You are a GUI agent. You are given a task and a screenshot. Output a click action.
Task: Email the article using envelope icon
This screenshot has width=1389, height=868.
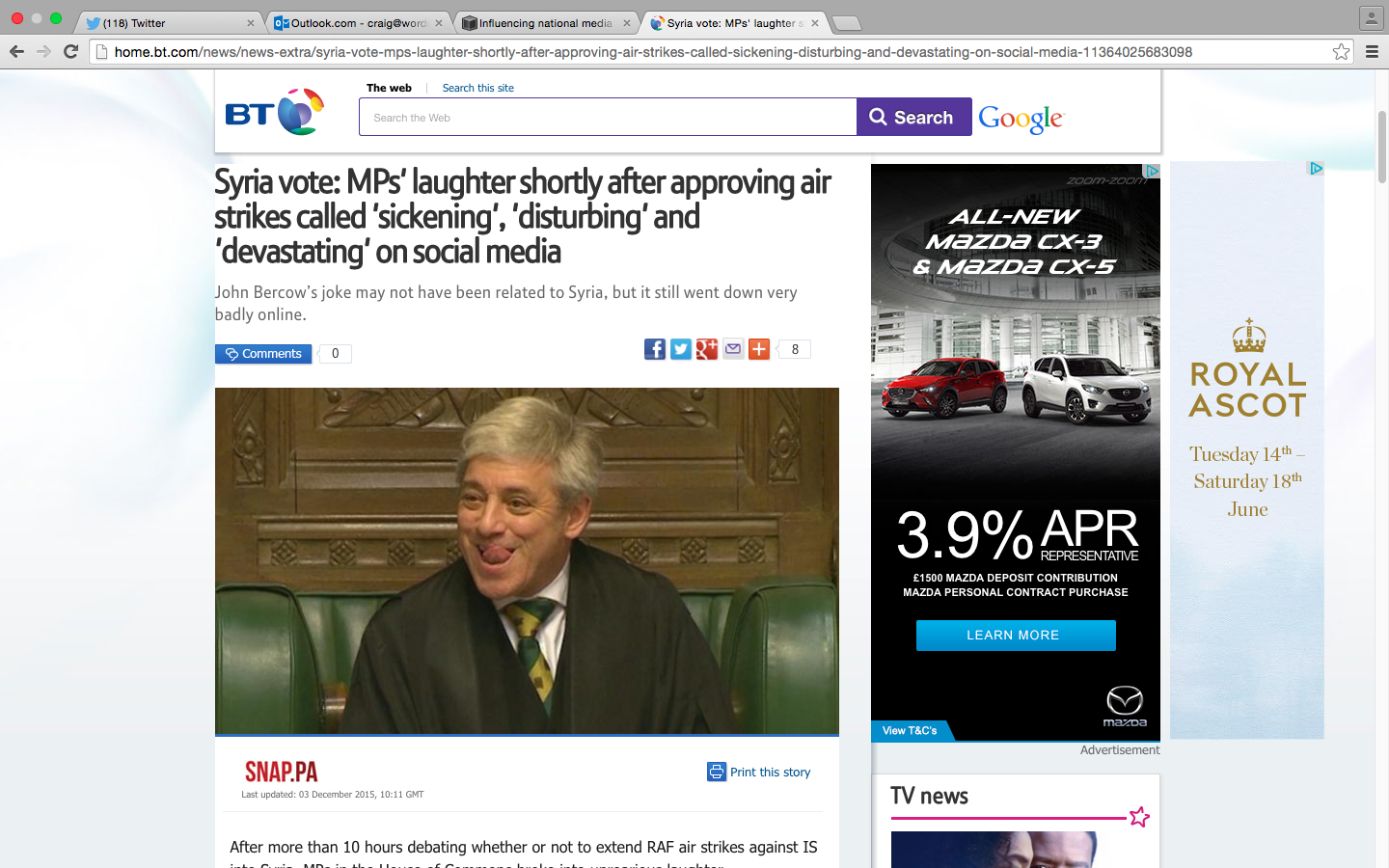point(733,349)
